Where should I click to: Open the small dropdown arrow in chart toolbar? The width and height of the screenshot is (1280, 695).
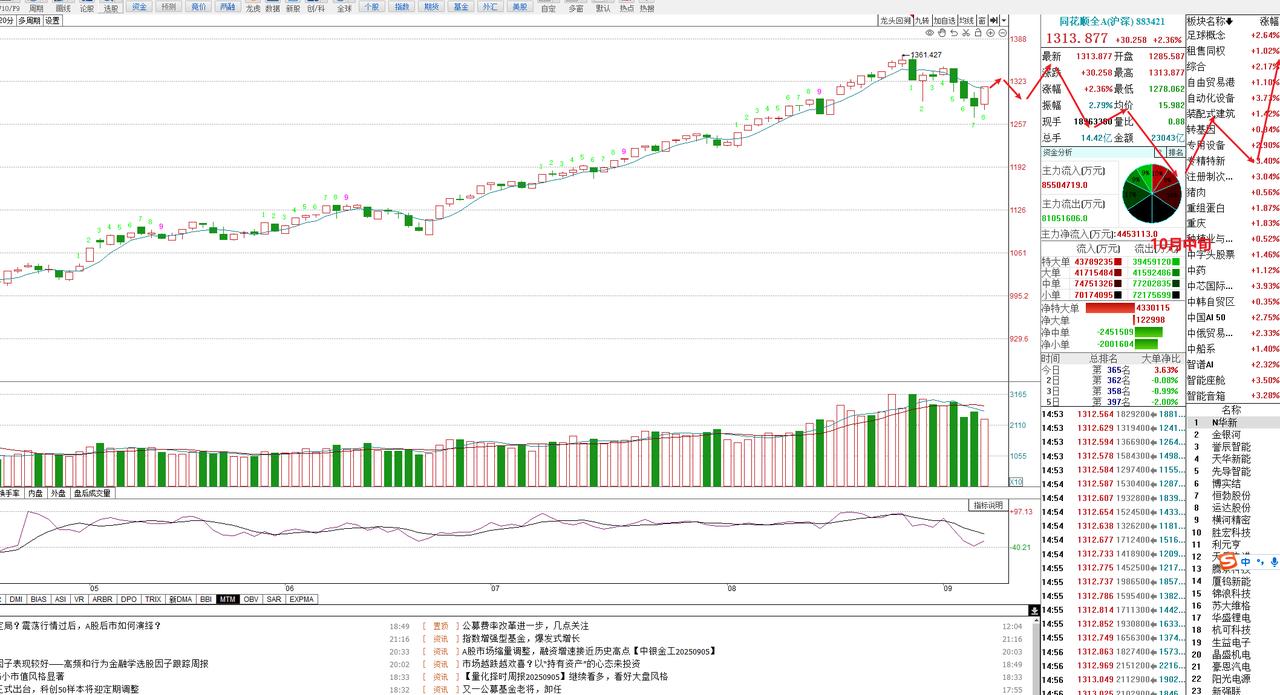(x=1004, y=20)
